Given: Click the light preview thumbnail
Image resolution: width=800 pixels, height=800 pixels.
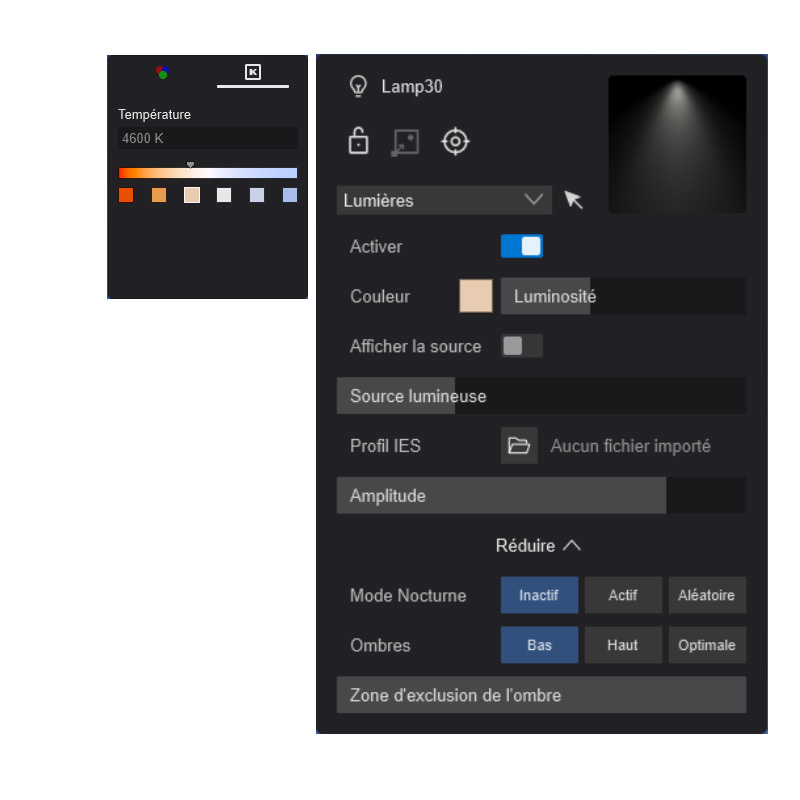Looking at the screenshot, I should [677, 144].
